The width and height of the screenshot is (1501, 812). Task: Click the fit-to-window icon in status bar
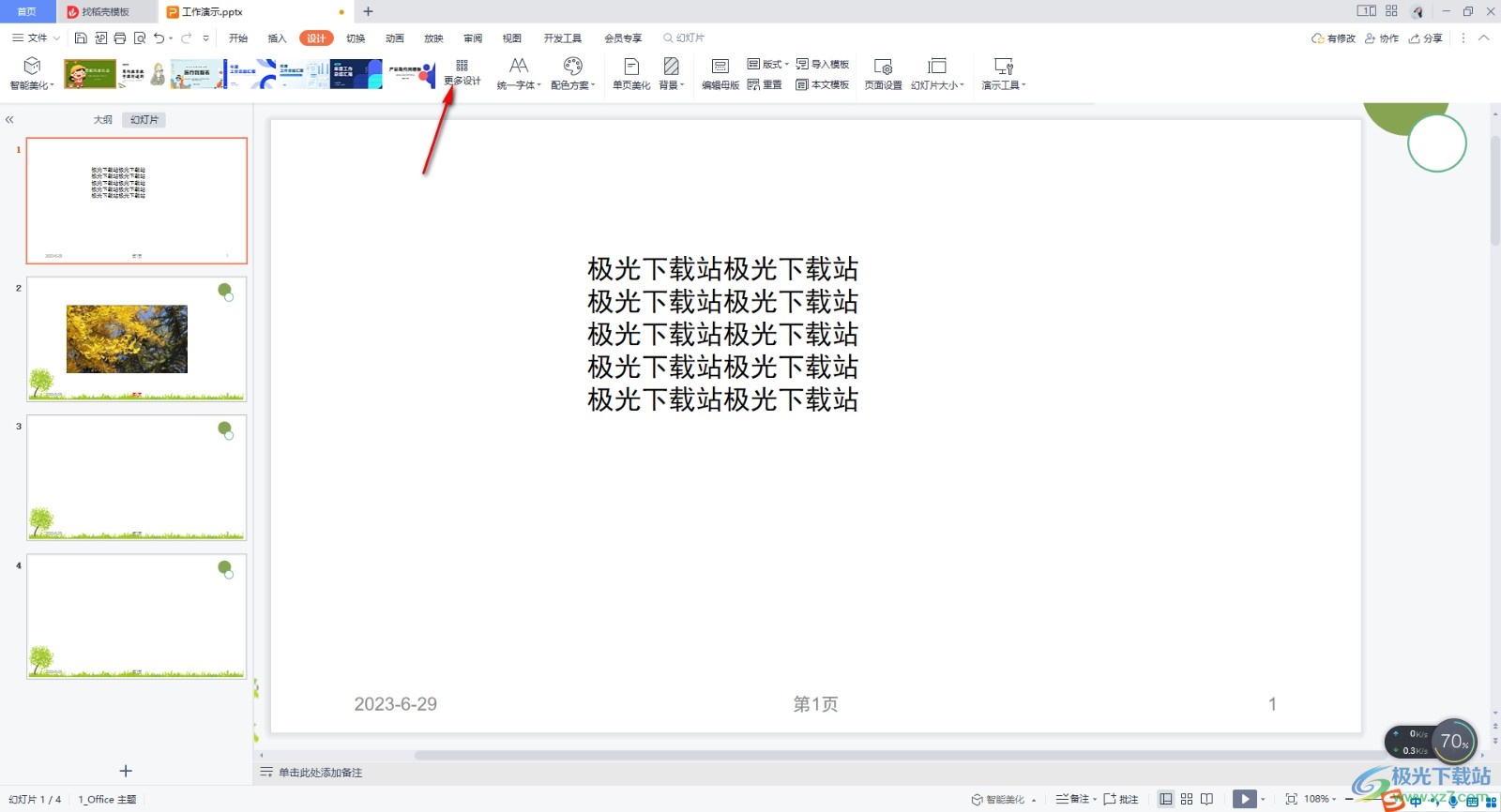coord(1291,799)
